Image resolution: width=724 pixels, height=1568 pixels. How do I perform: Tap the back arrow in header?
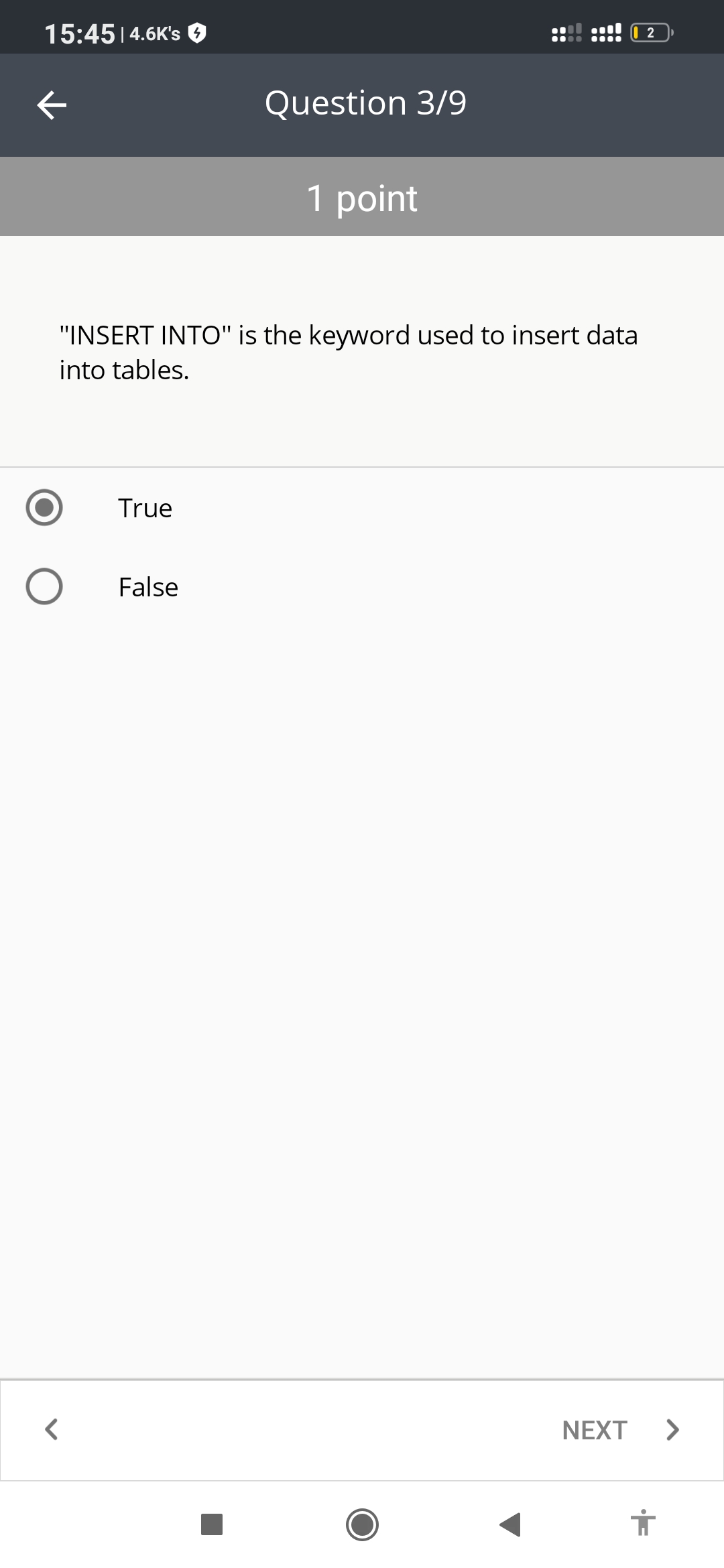pyautogui.click(x=52, y=105)
